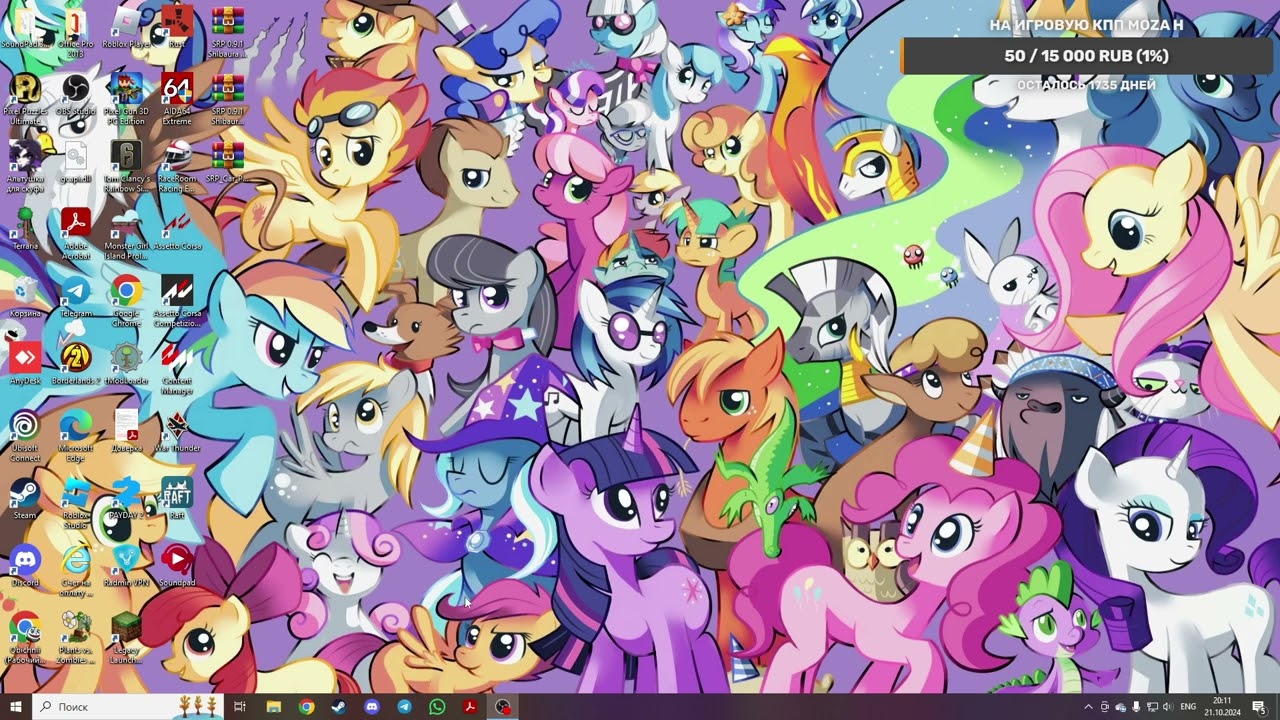Open the Office Pro 2013 desktop icon
This screenshot has width=1280, height=720.
75,28
